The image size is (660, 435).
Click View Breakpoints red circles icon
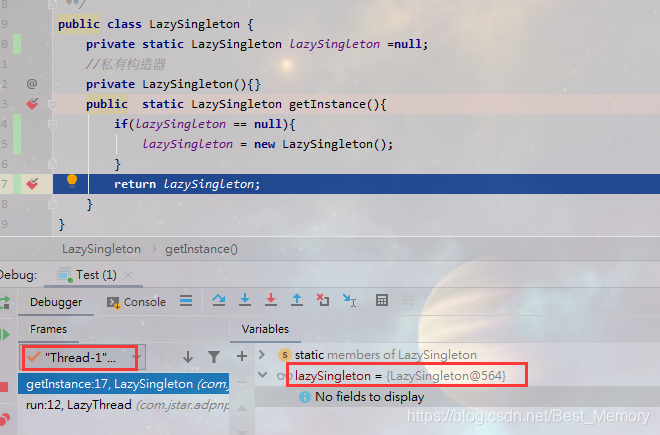pos(5,419)
